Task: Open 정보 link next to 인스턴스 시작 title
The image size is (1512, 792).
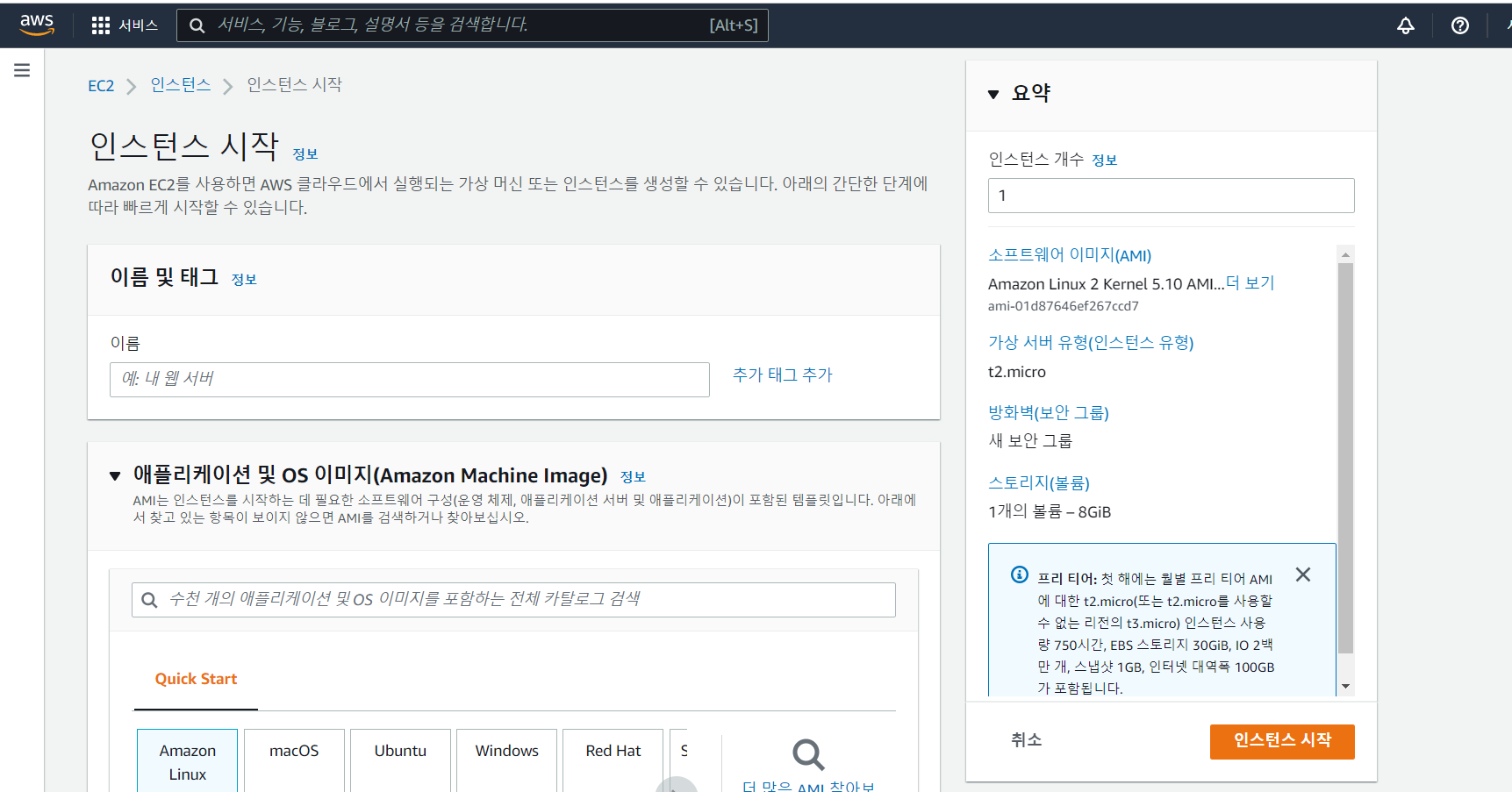Action: pyautogui.click(x=305, y=154)
